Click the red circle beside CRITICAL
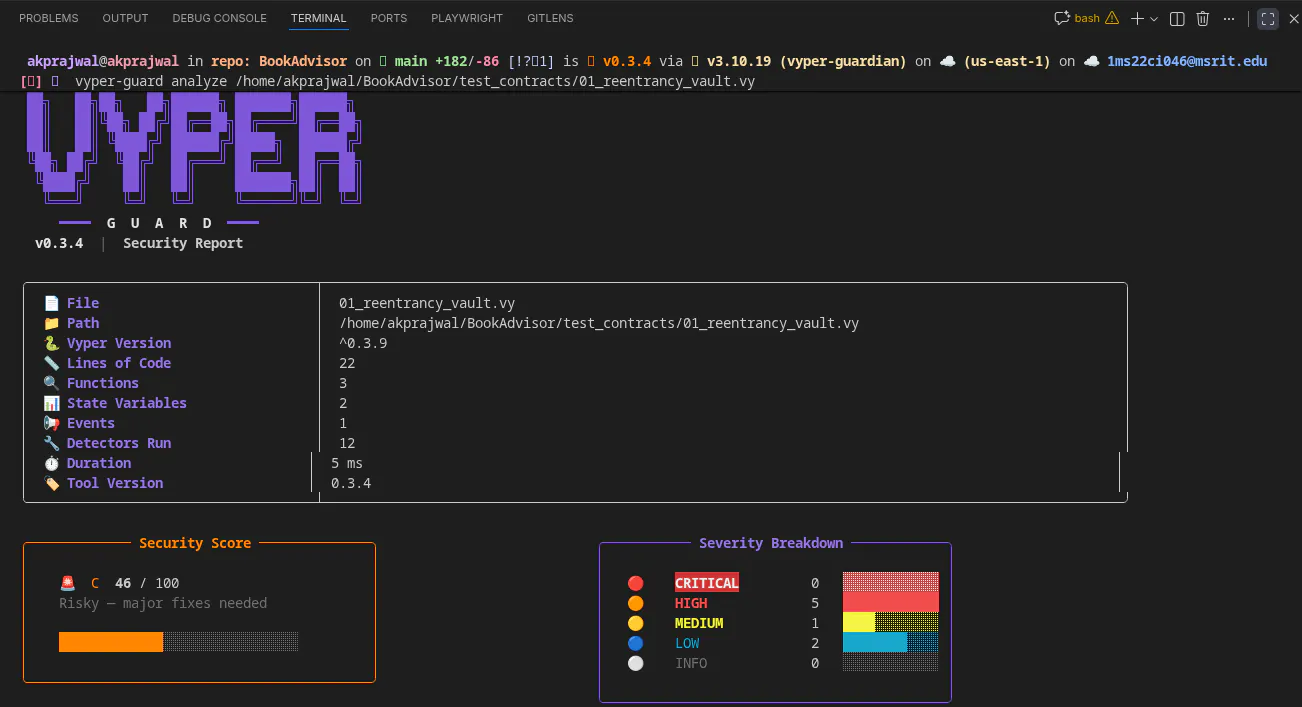This screenshot has height=707, width=1302. 635,583
